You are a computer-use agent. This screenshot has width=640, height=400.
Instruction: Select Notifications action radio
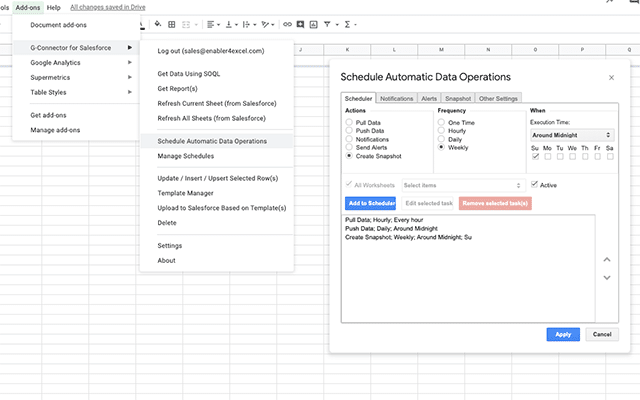(349, 139)
